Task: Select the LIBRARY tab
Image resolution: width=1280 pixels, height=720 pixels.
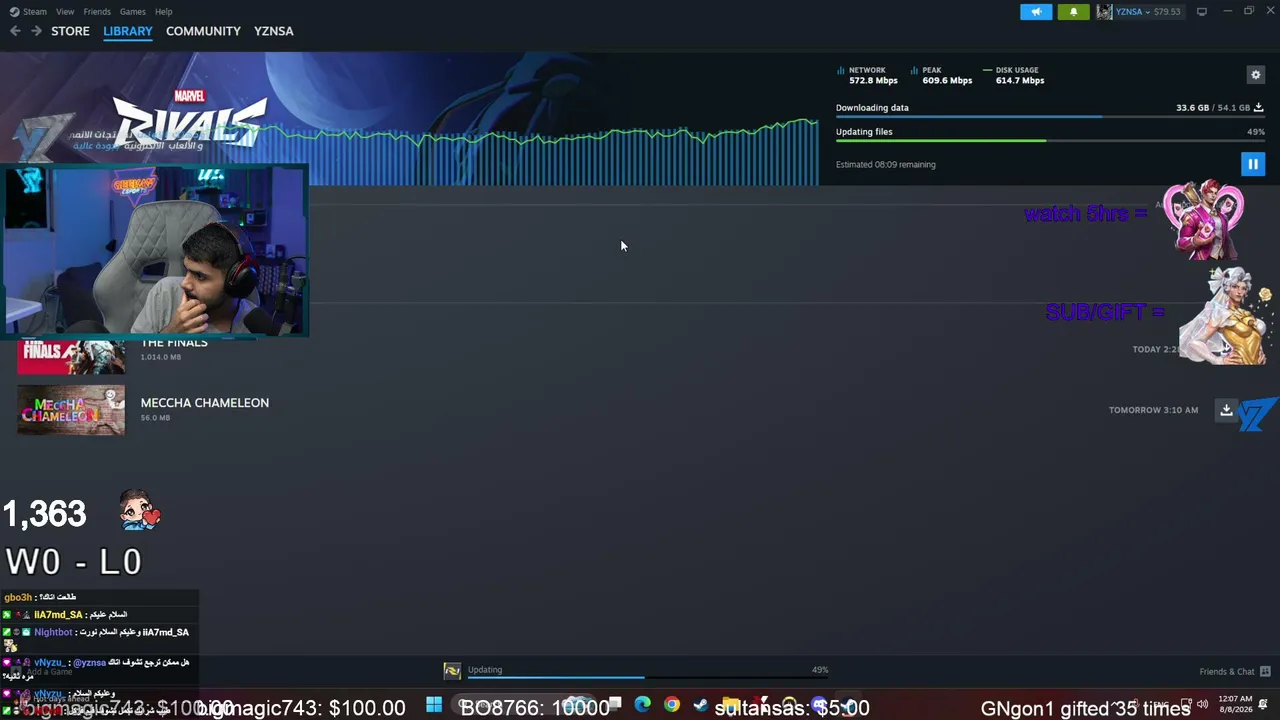Action: click(x=128, y=31)
